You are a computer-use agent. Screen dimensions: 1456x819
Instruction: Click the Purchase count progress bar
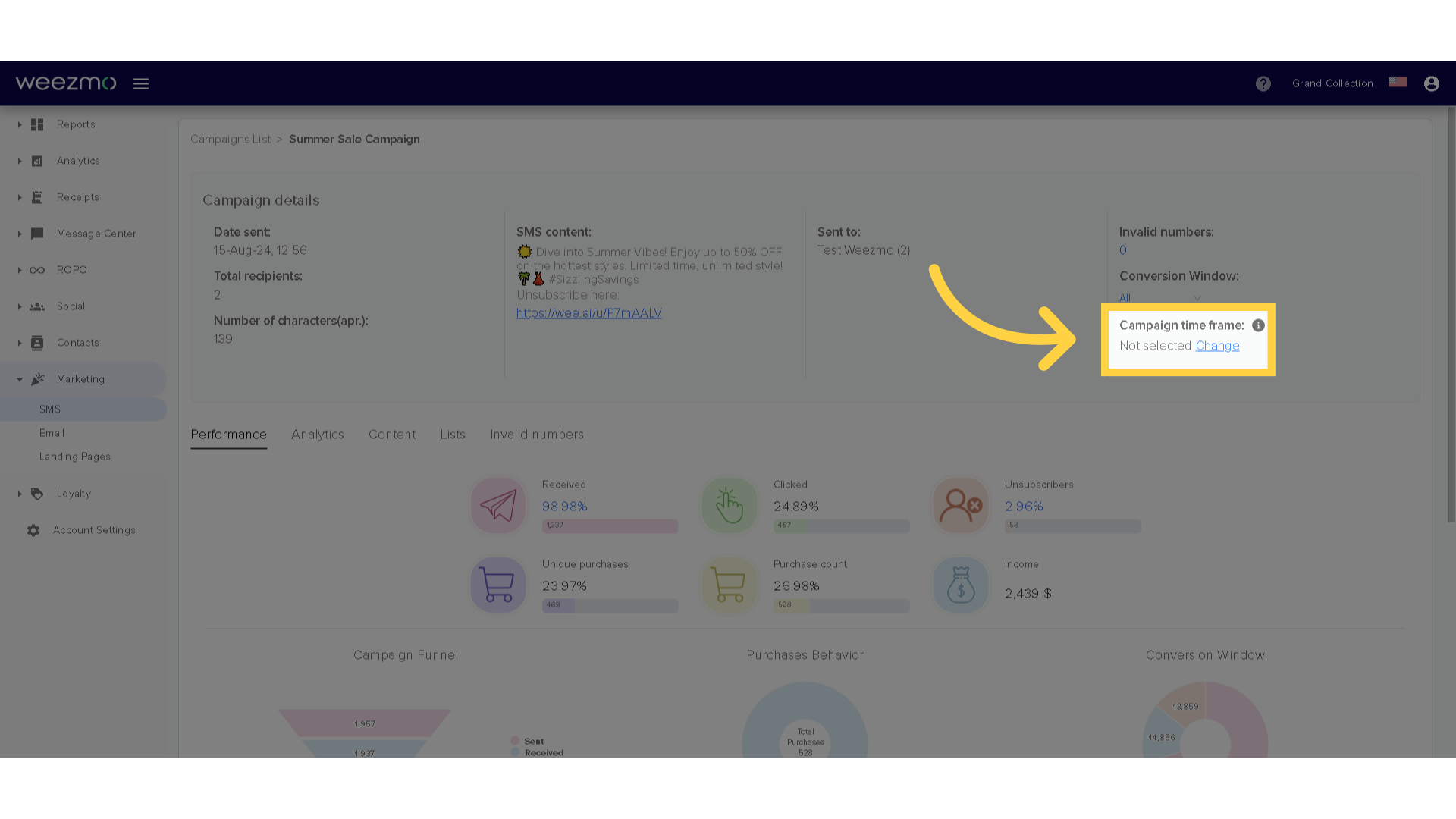coord(842,605)
